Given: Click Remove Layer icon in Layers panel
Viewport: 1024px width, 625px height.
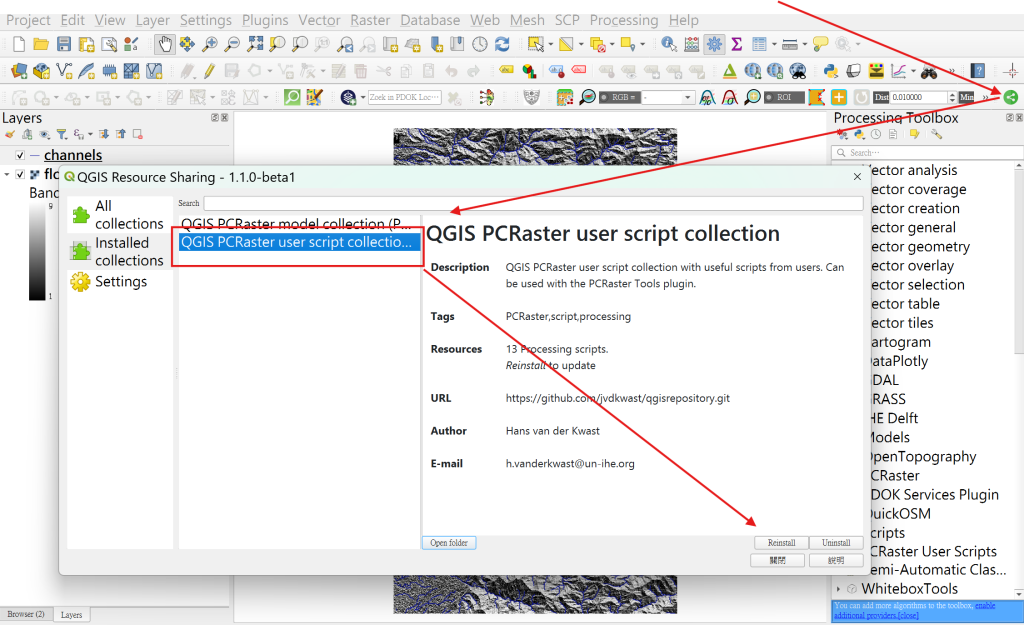Looking at the screenshot, I should pos(138,135).
